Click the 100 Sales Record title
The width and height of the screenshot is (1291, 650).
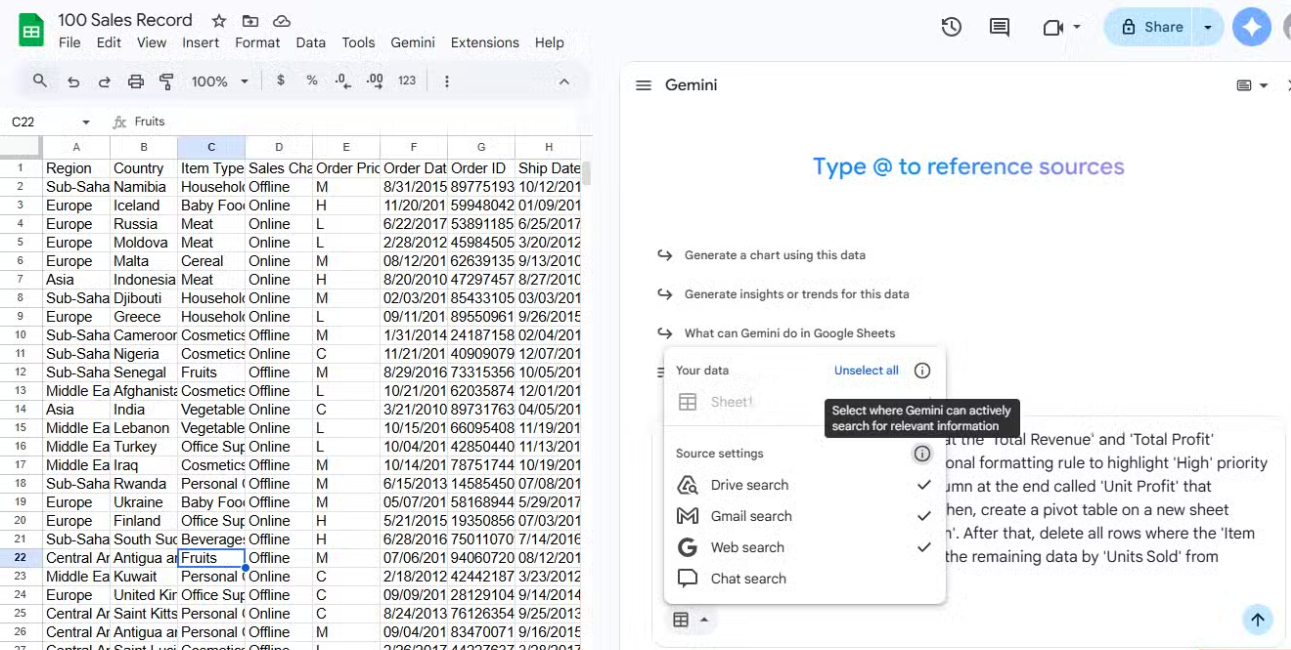coord(125,20)
